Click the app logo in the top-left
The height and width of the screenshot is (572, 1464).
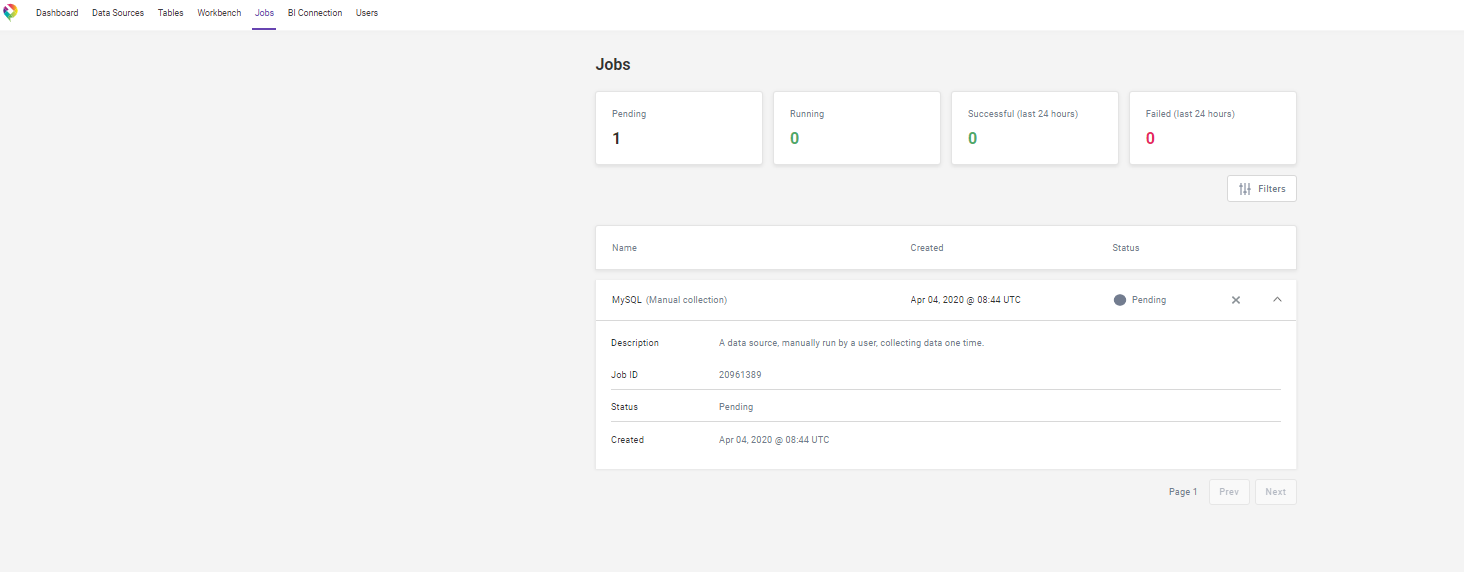click(x=11, y=13)
